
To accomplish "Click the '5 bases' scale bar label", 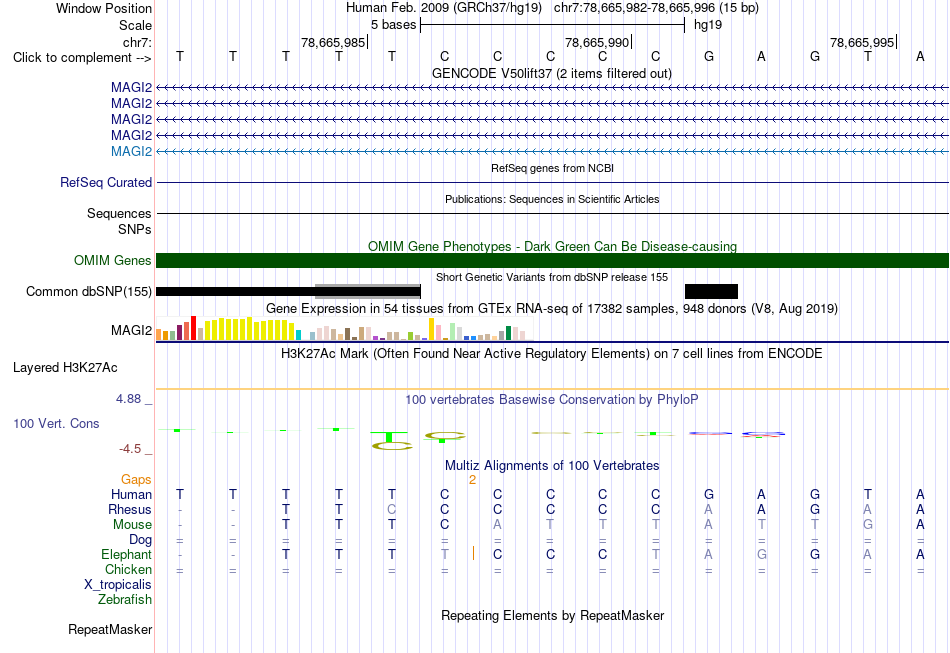I will pyautogui.click(x=393, y=25).
